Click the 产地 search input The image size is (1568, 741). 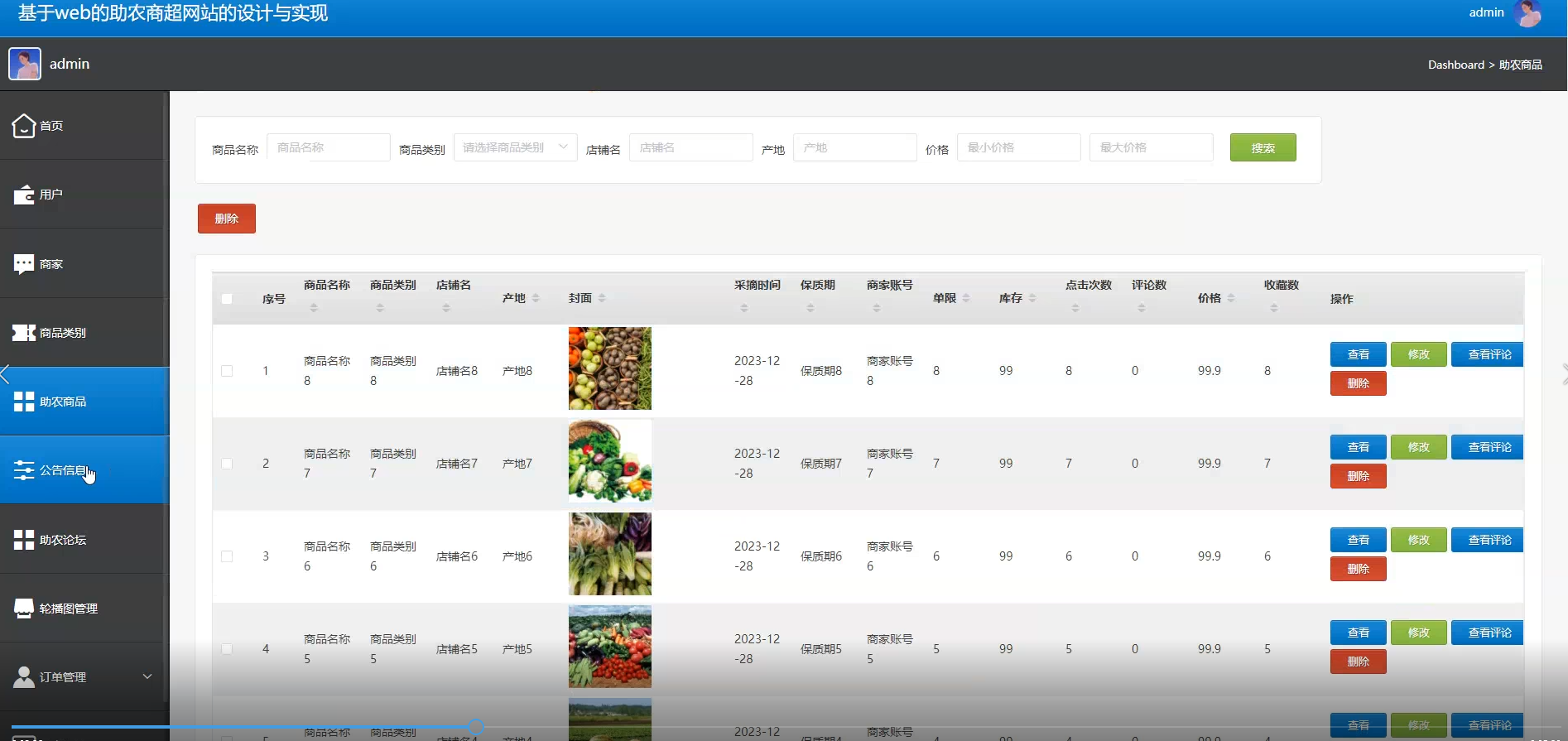(x=854, y=147)
